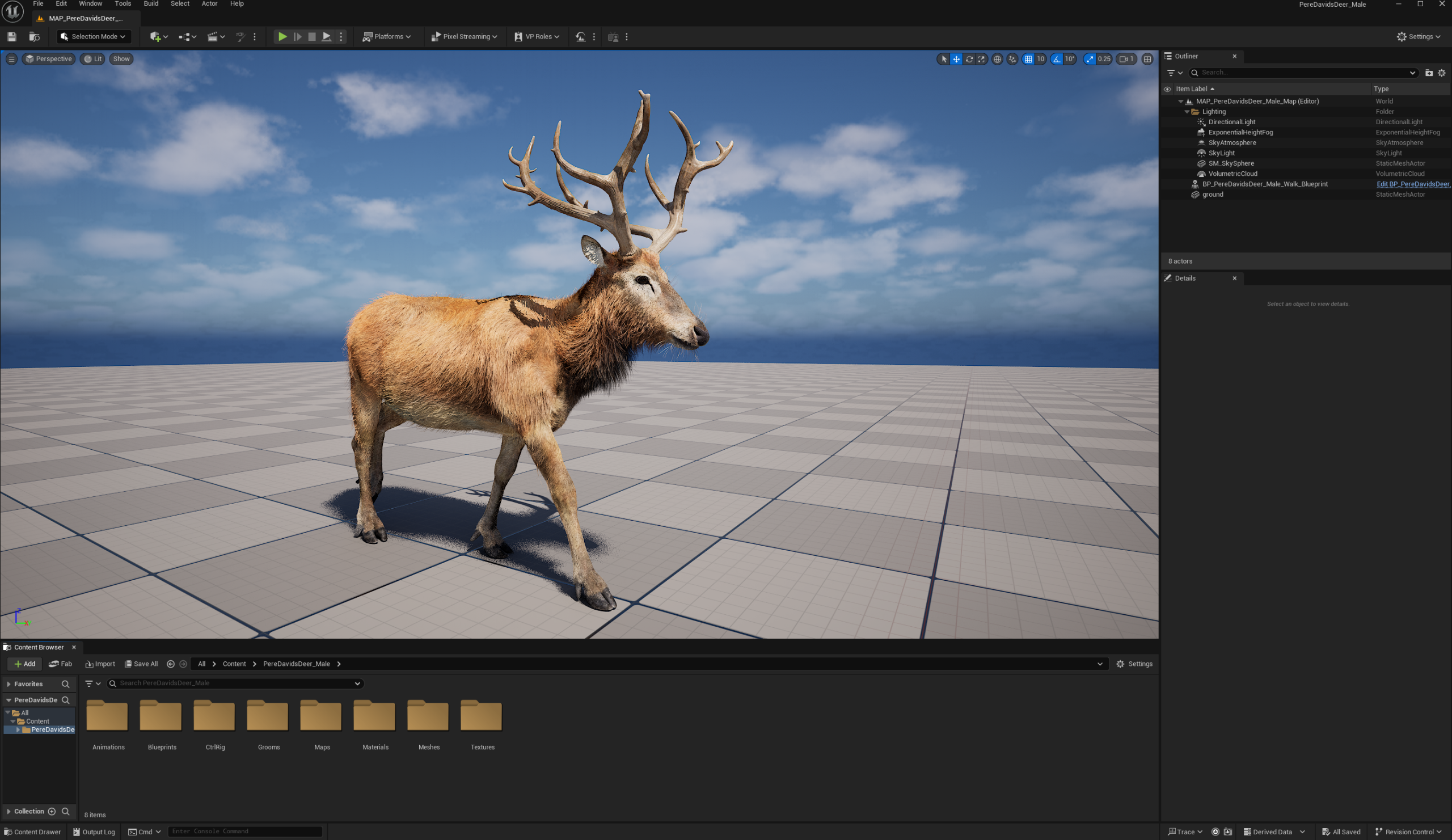Toggle the Outliner visibility eye column
The height and width of the screenshot is (840, 1452).
1167,88
